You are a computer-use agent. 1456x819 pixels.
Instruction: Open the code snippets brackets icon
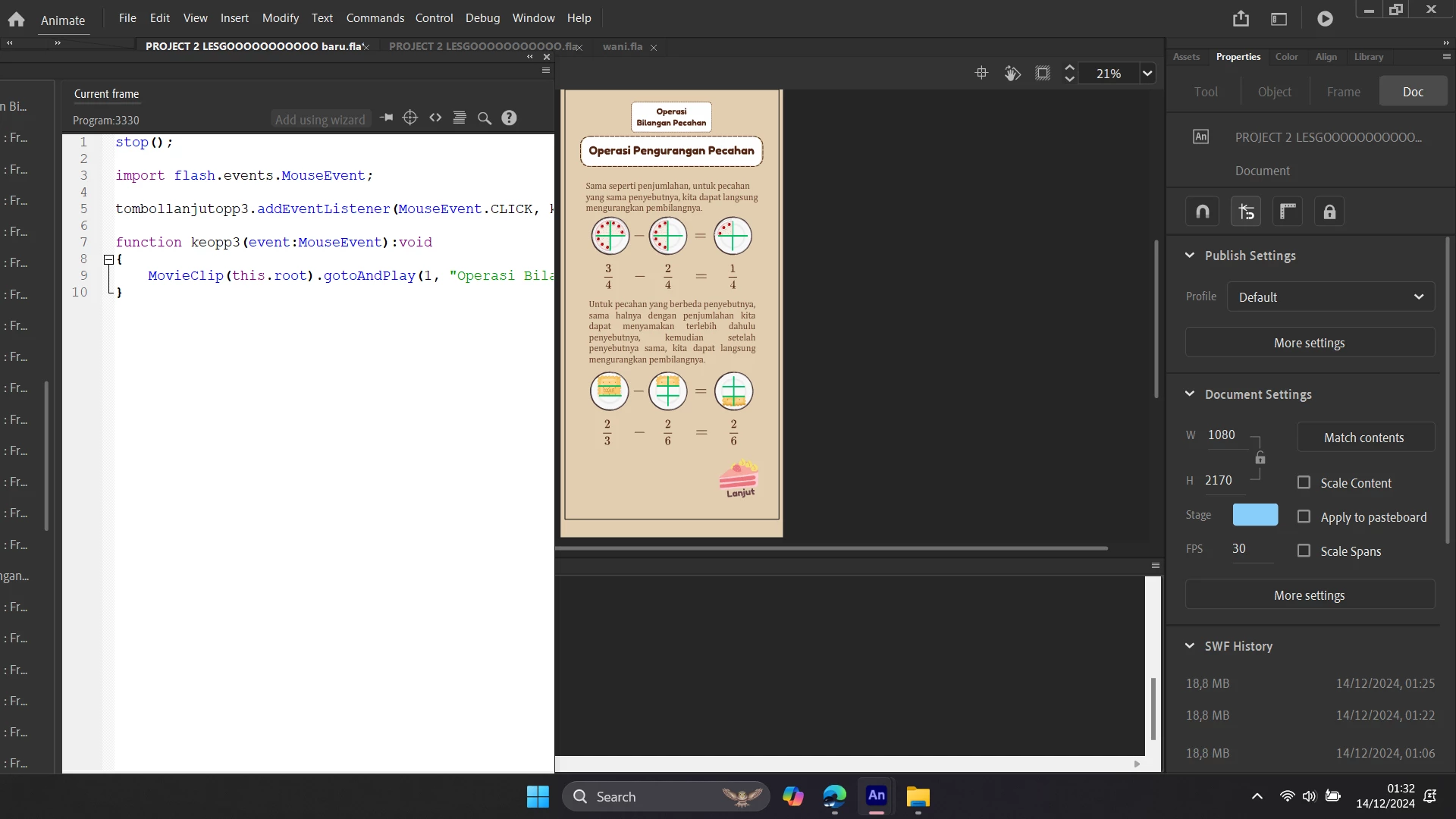click(435, 118)
